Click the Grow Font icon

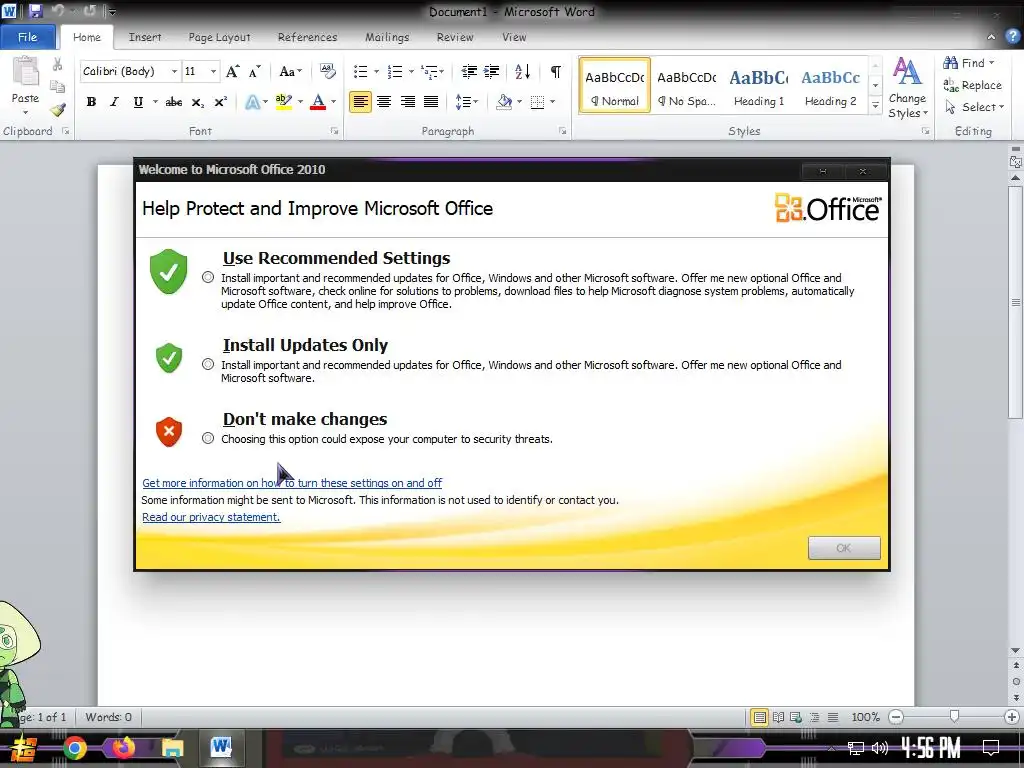tap(232, 71)
